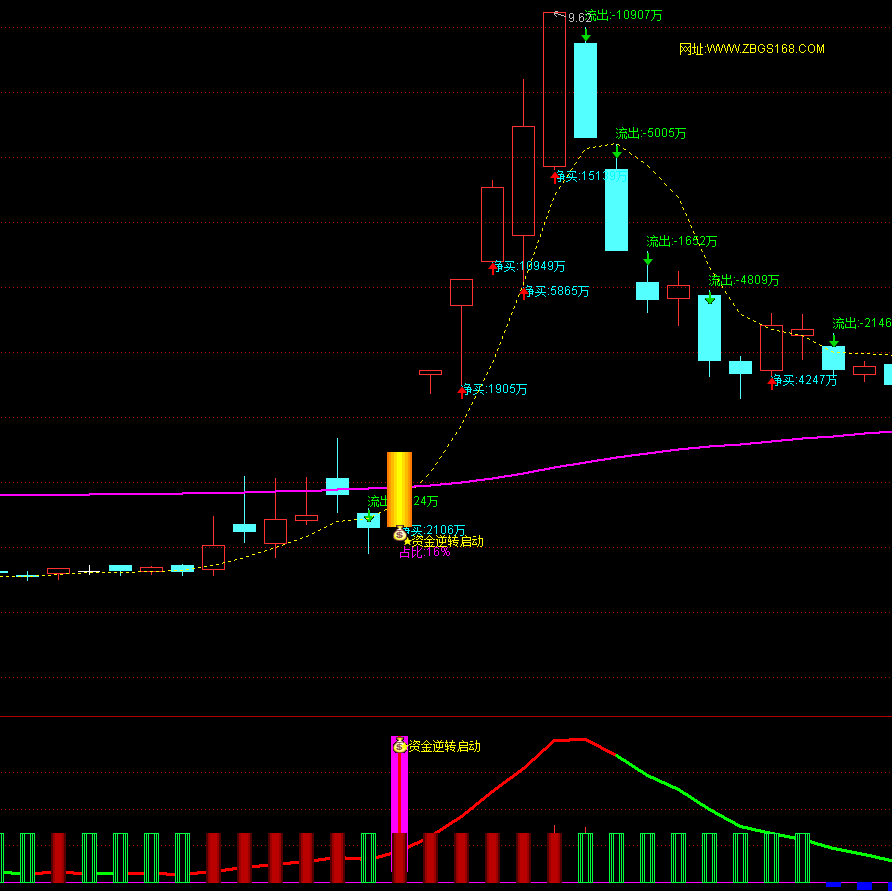The image size is (892, 891).
Task: Click the peak of the red indicator line
Action: click(x=570, y=740)
